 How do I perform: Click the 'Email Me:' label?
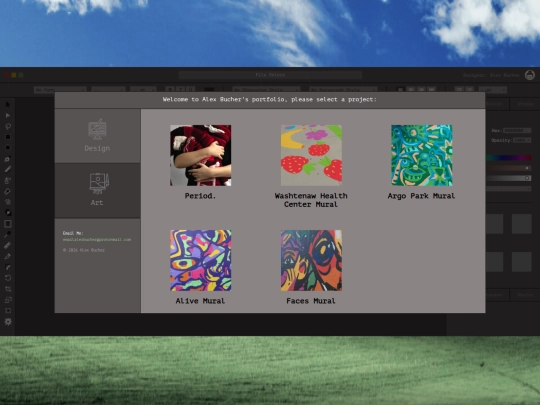pyautogui.click(x=73, y=233)
